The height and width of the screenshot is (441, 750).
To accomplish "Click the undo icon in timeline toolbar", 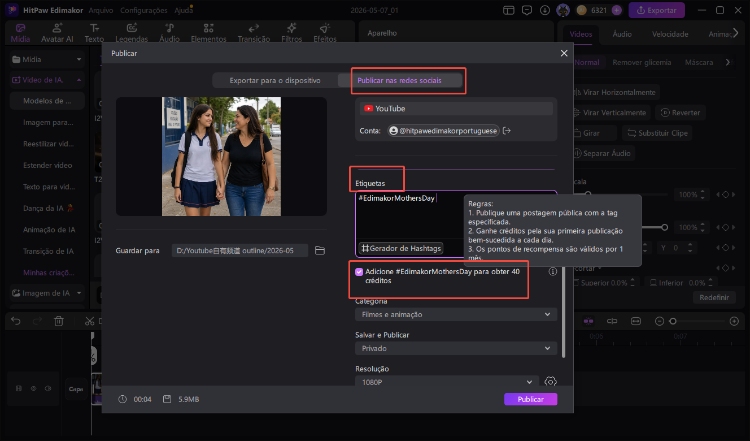I will [x=15, y=321].
